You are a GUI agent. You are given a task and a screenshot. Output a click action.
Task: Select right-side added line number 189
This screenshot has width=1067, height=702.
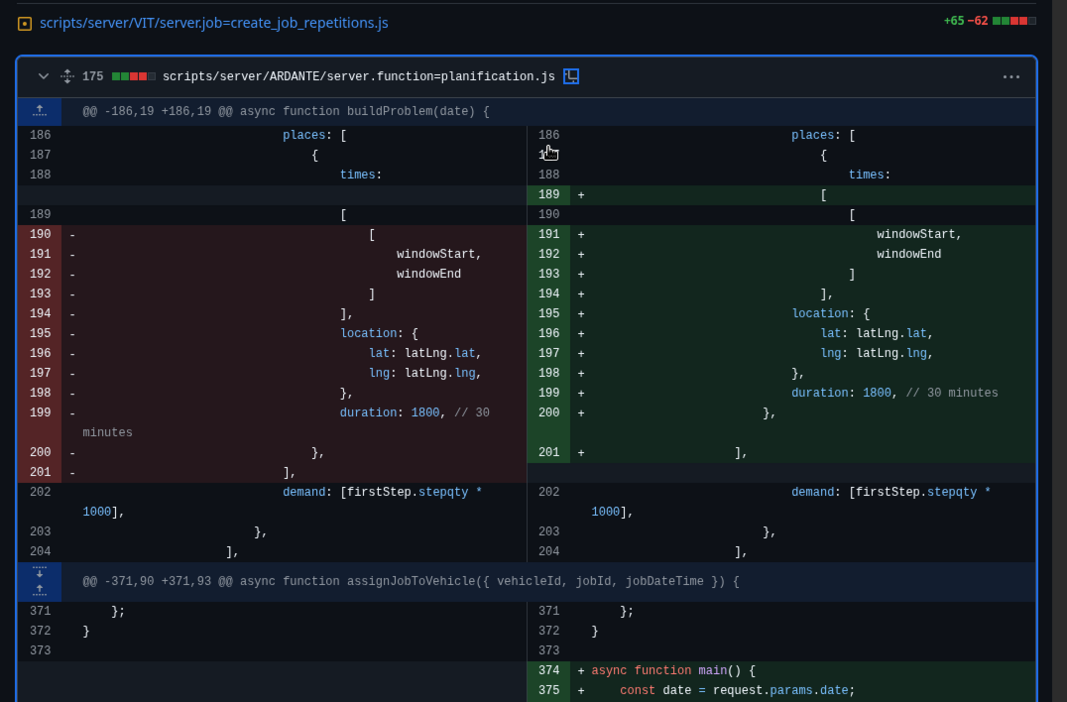[548, 195]
